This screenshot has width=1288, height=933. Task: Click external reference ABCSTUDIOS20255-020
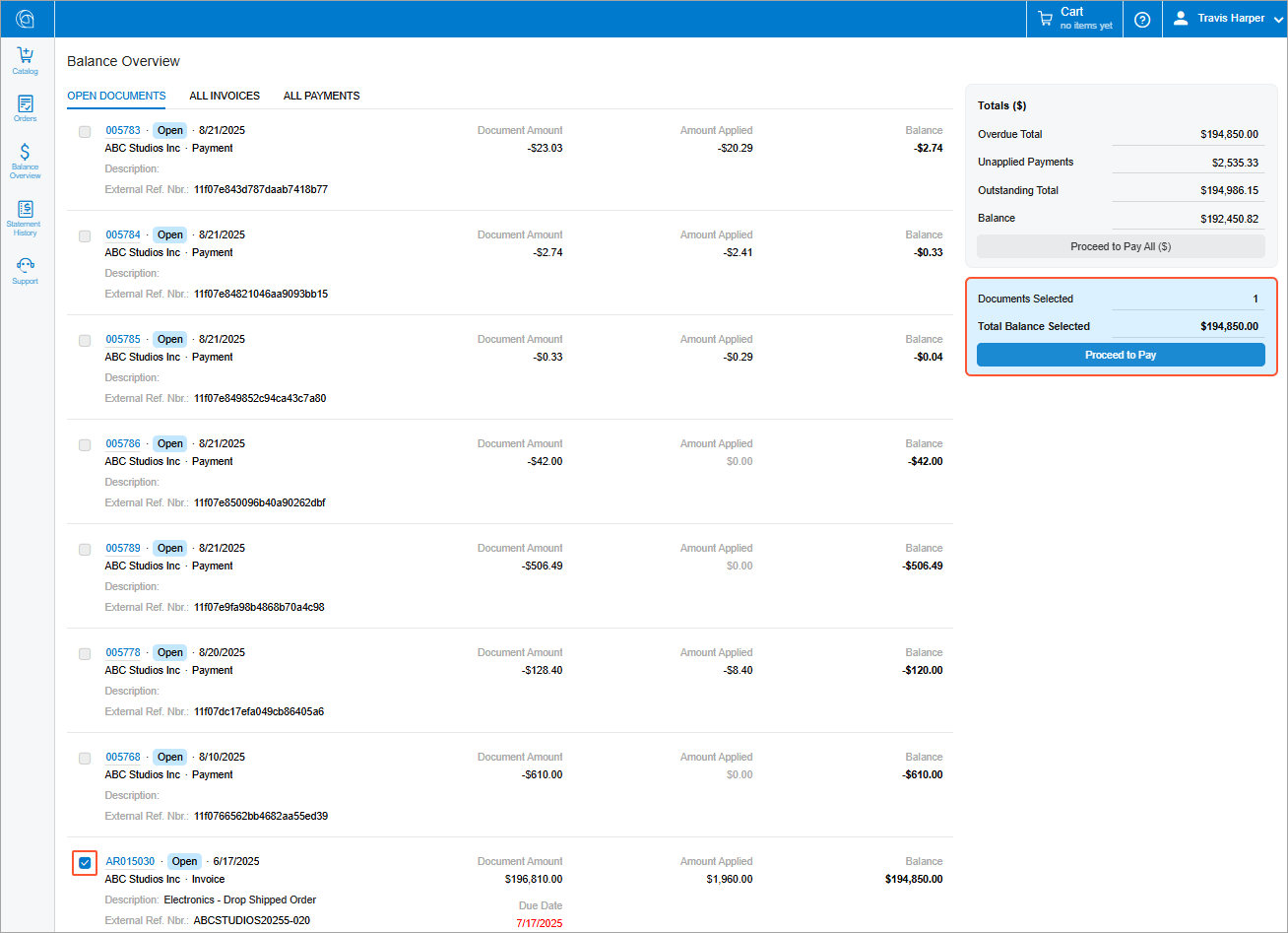(252, 920)
